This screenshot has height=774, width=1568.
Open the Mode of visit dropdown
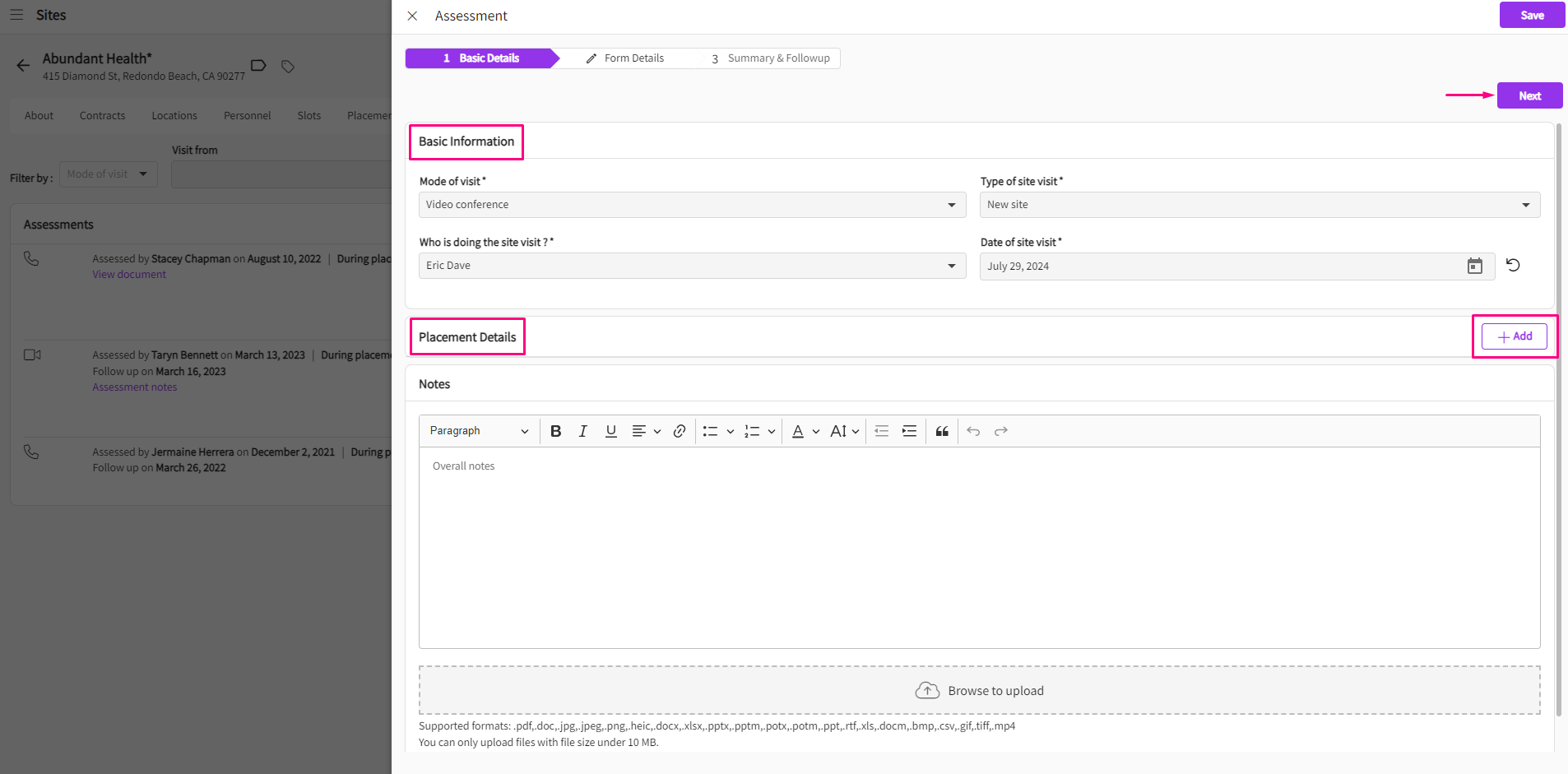[692, 205]
